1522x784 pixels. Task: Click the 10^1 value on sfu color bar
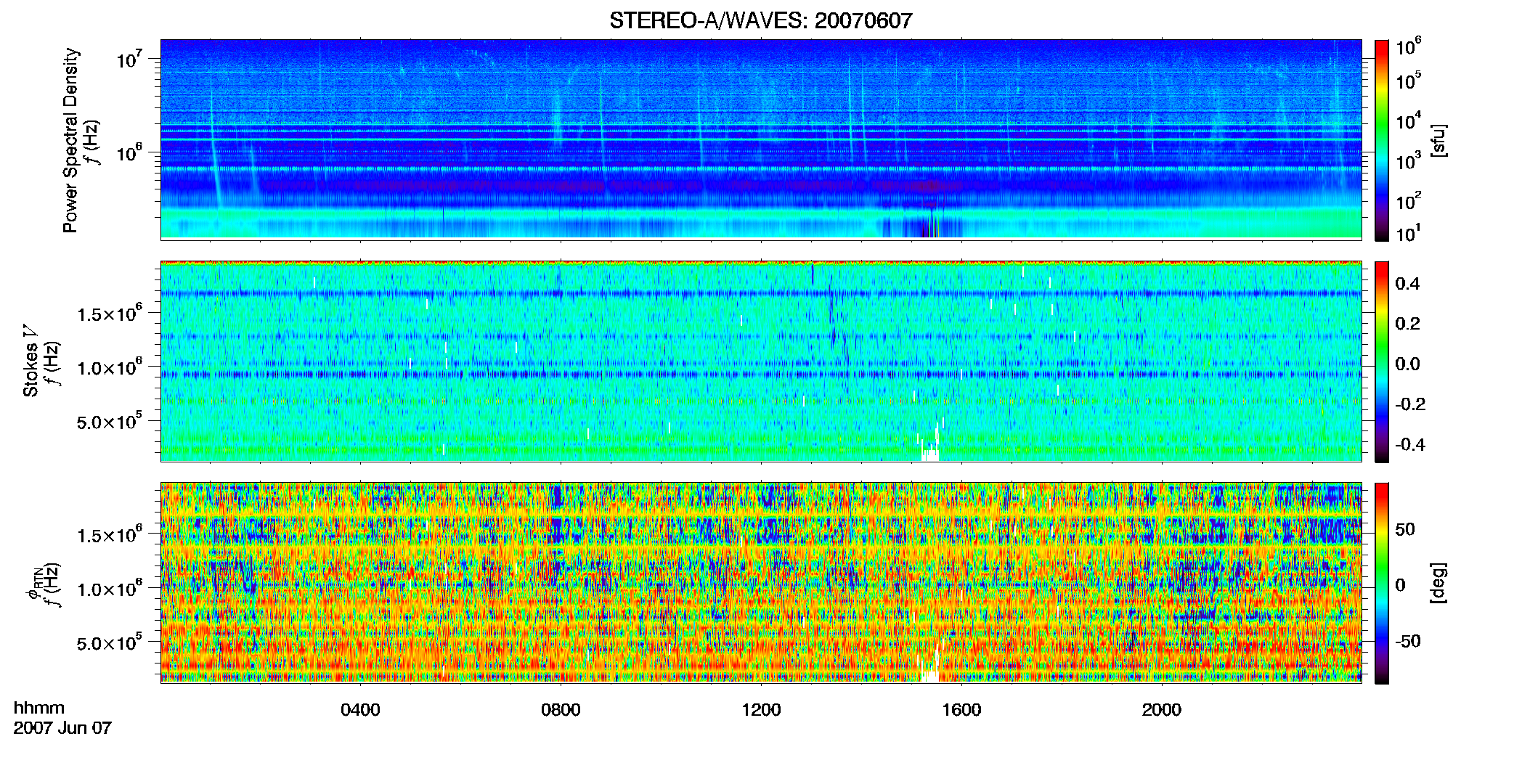click(x=1409, y=234)
